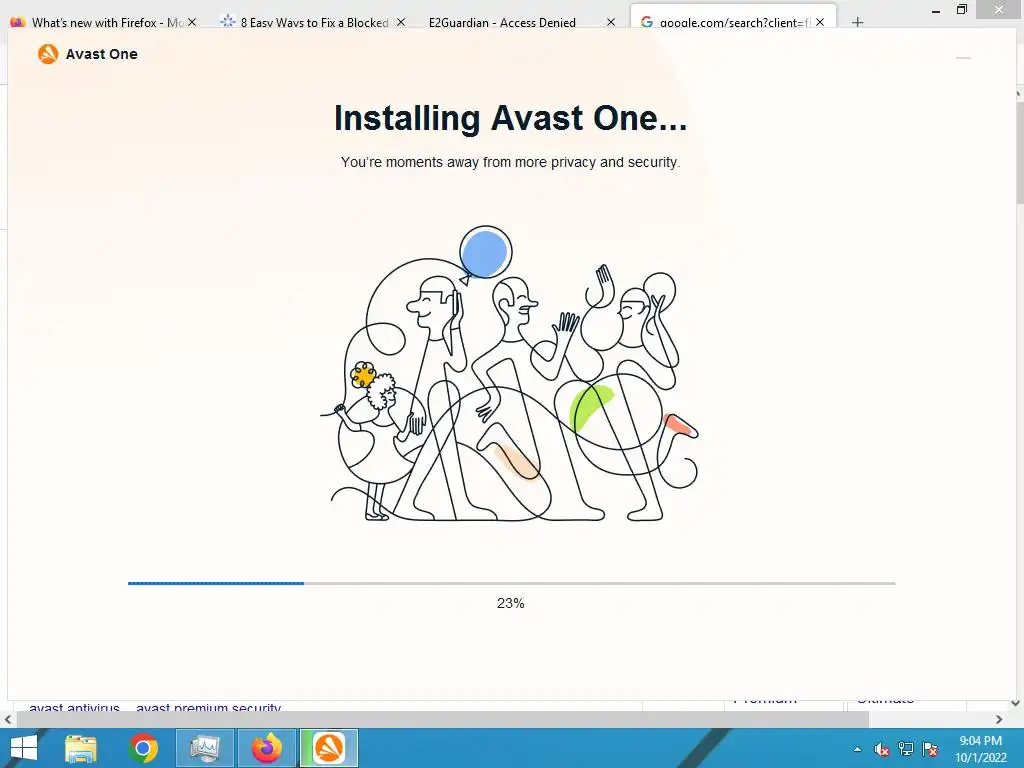Switch to Firefox in the taskbar
The height and width of the screenshot is (768, 1024).
267,748
